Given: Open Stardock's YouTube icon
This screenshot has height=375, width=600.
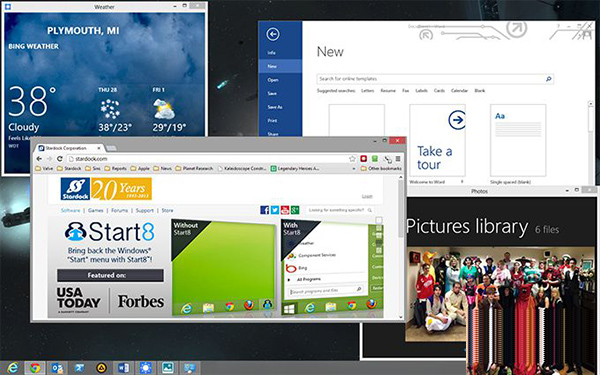Looking at the screenshot, I should point(285,210).
